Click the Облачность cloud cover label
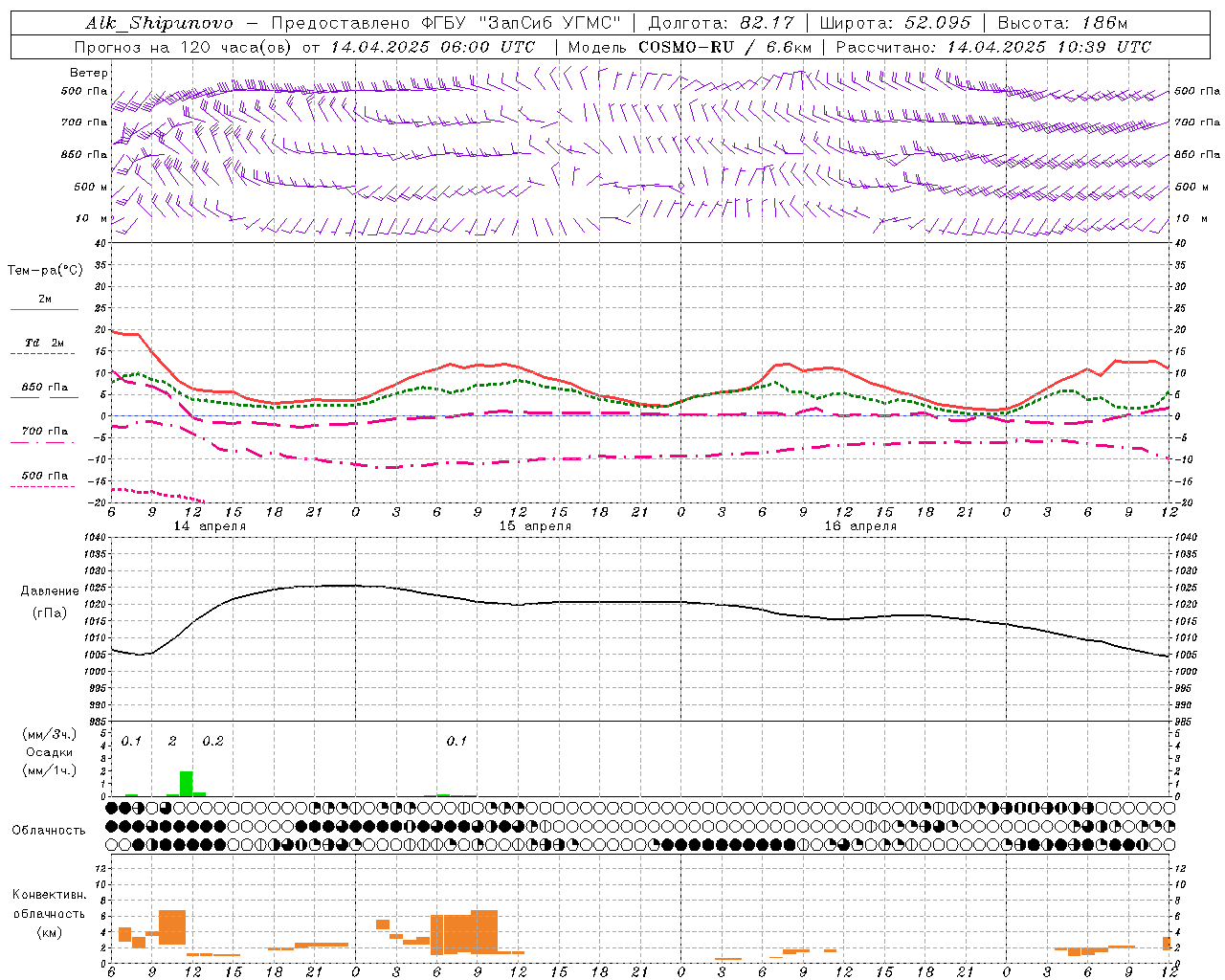The height and width of the screenshot is (980, 1225). [x=49, y=830]
